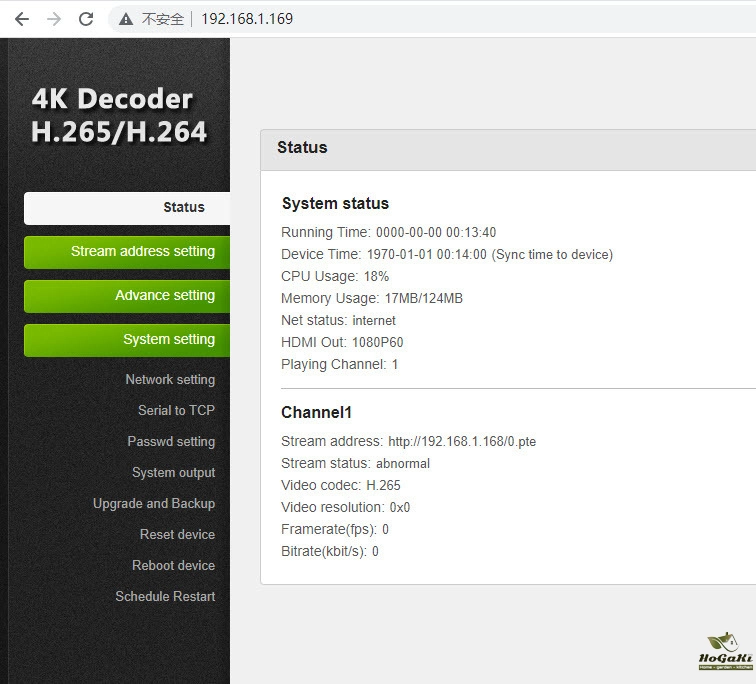Go to Upgrade and Backup

pos(154,504)
